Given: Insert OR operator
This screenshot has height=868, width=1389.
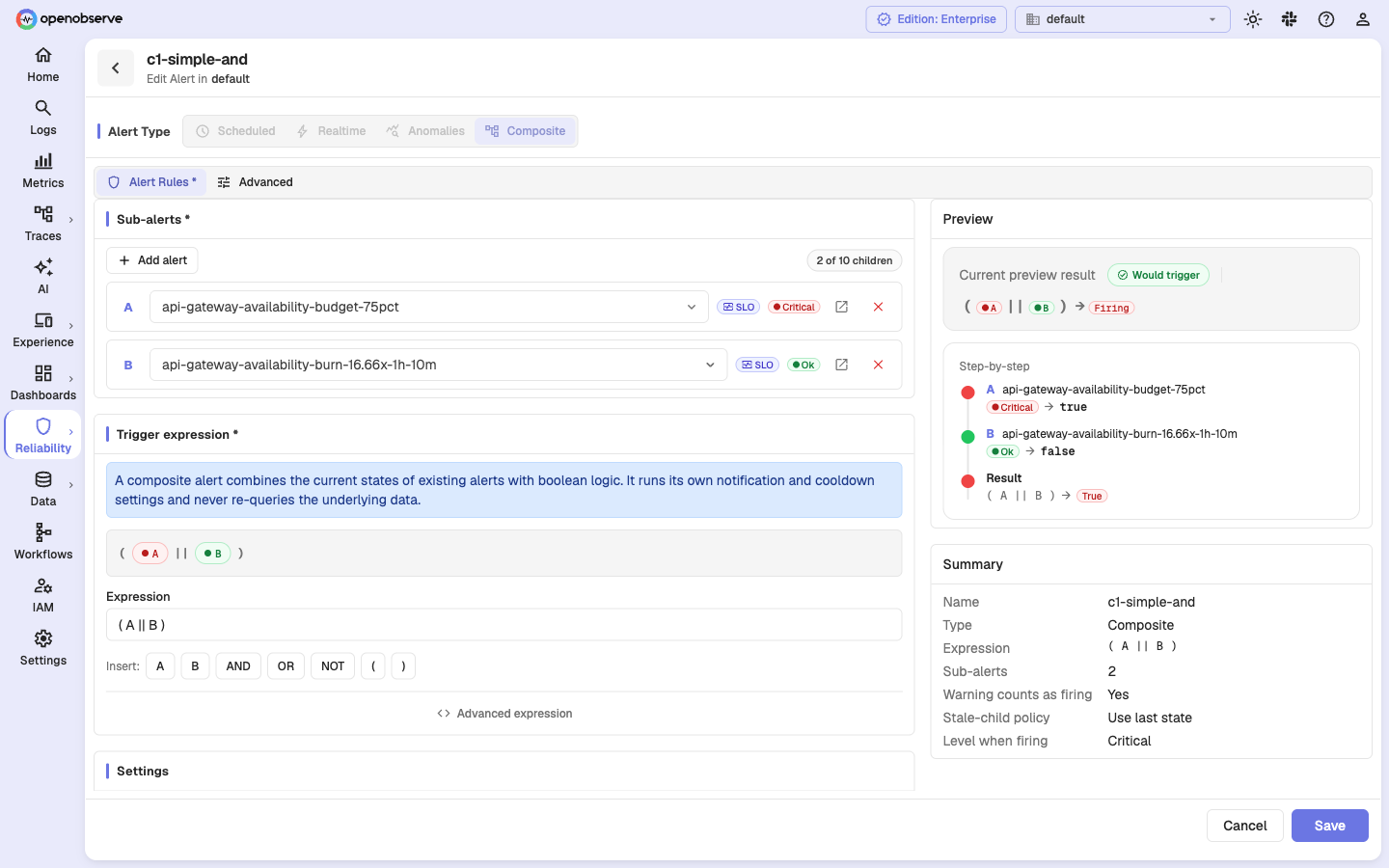Looking at the screenshot, I should click(286, 666).
